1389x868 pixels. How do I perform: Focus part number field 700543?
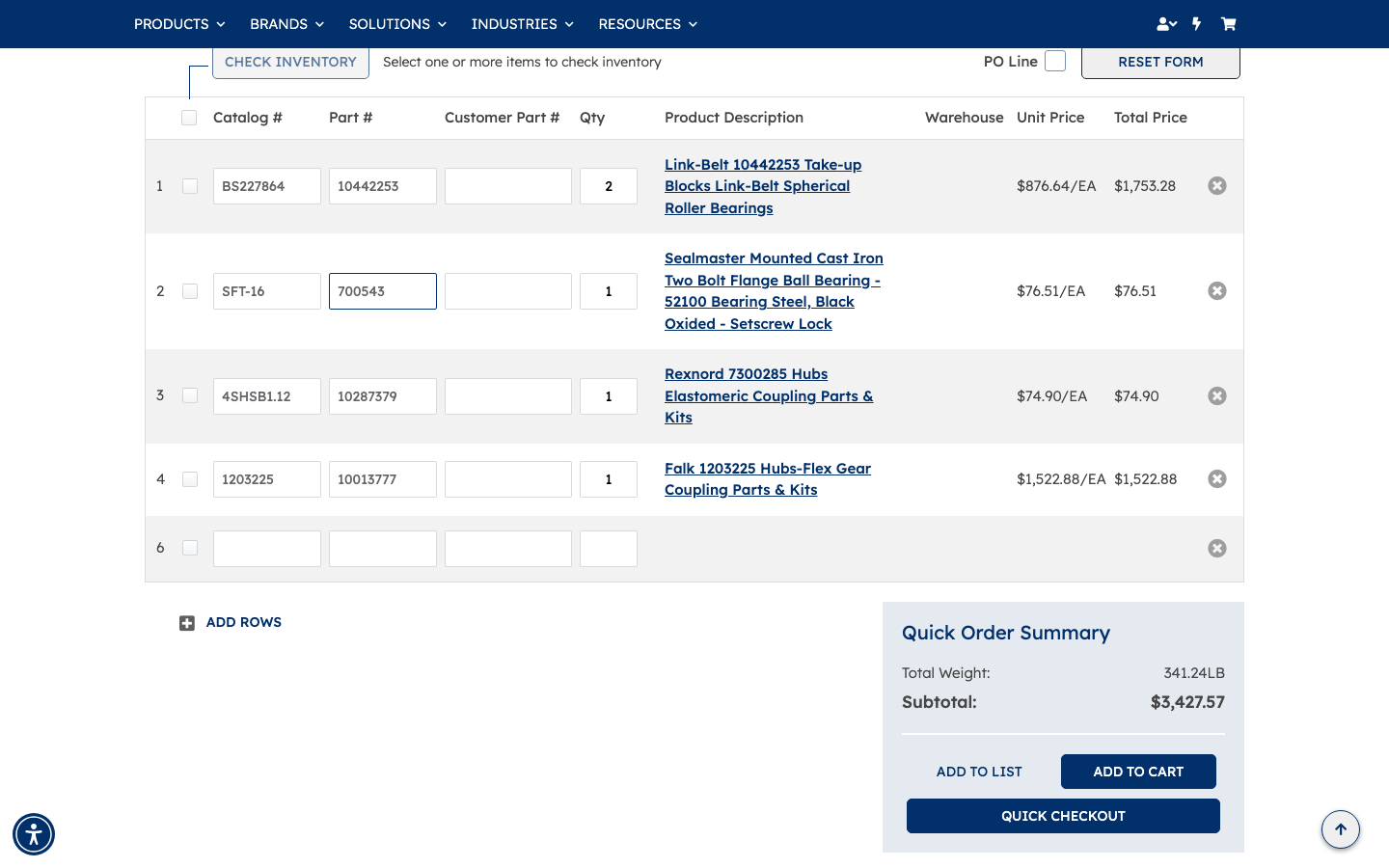pos(383,291)
